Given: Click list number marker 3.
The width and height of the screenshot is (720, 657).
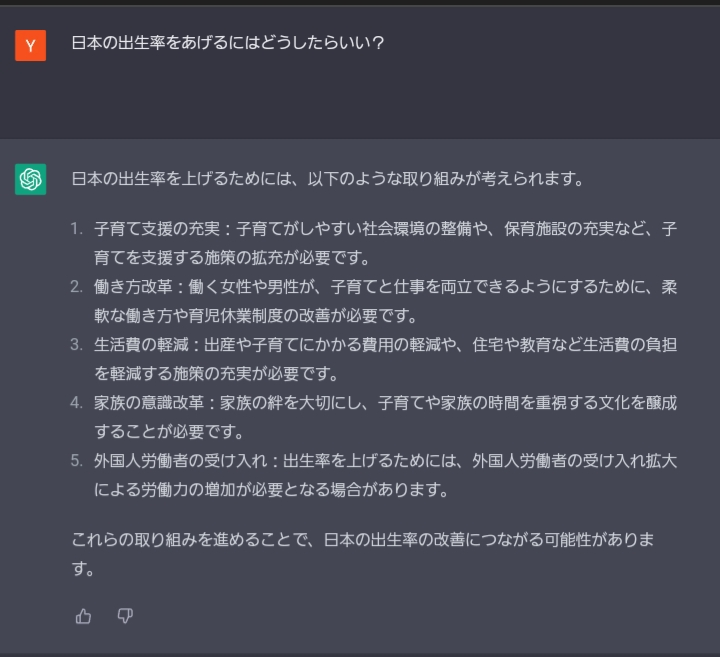Looking at the screenshot, I should click(76, 345).
